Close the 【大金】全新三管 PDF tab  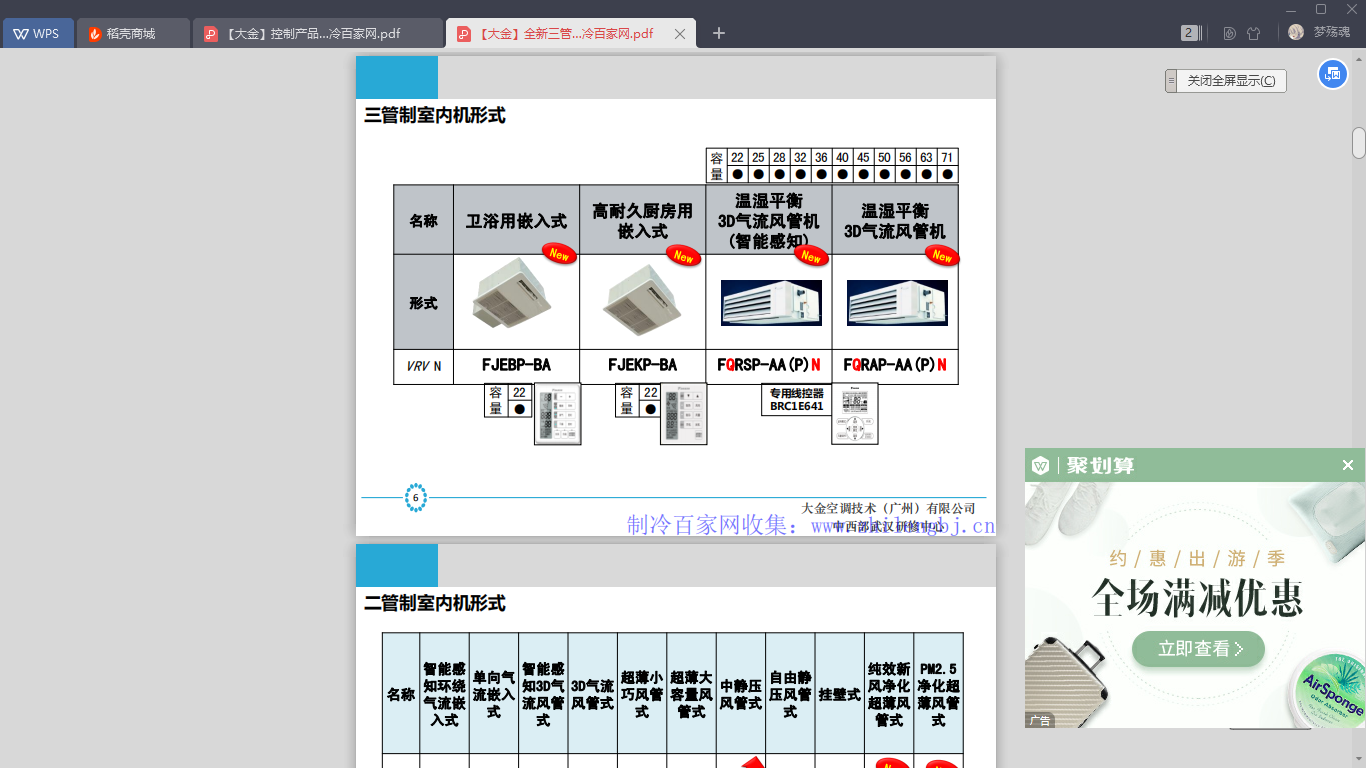(680, 33)
